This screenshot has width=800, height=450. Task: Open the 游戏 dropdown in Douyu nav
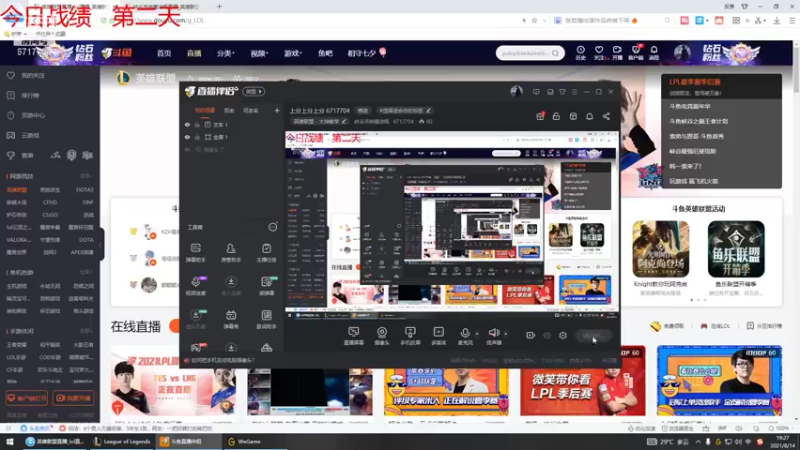(293, 53)
